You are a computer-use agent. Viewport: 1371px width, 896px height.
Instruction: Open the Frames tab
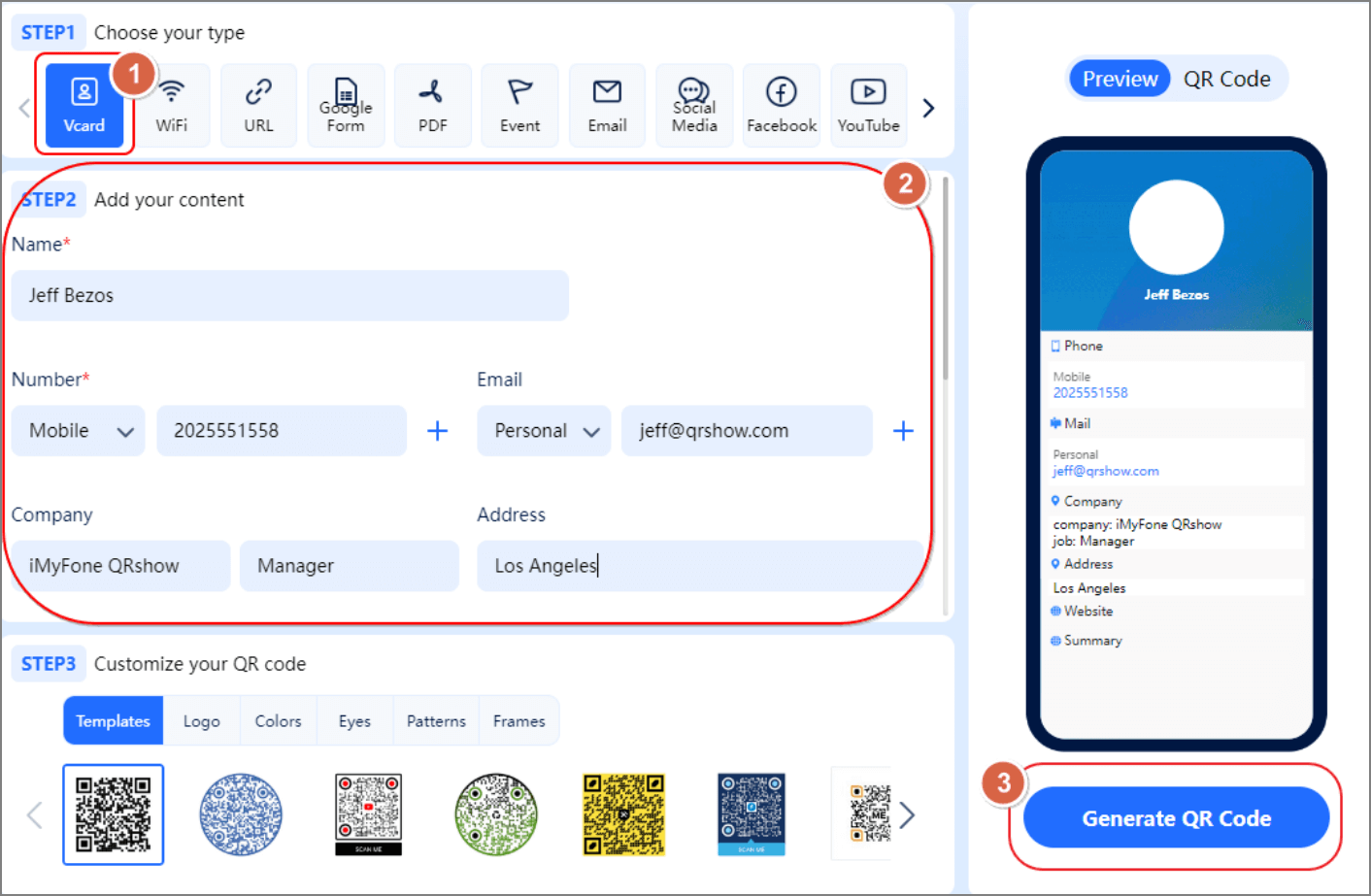519,721
